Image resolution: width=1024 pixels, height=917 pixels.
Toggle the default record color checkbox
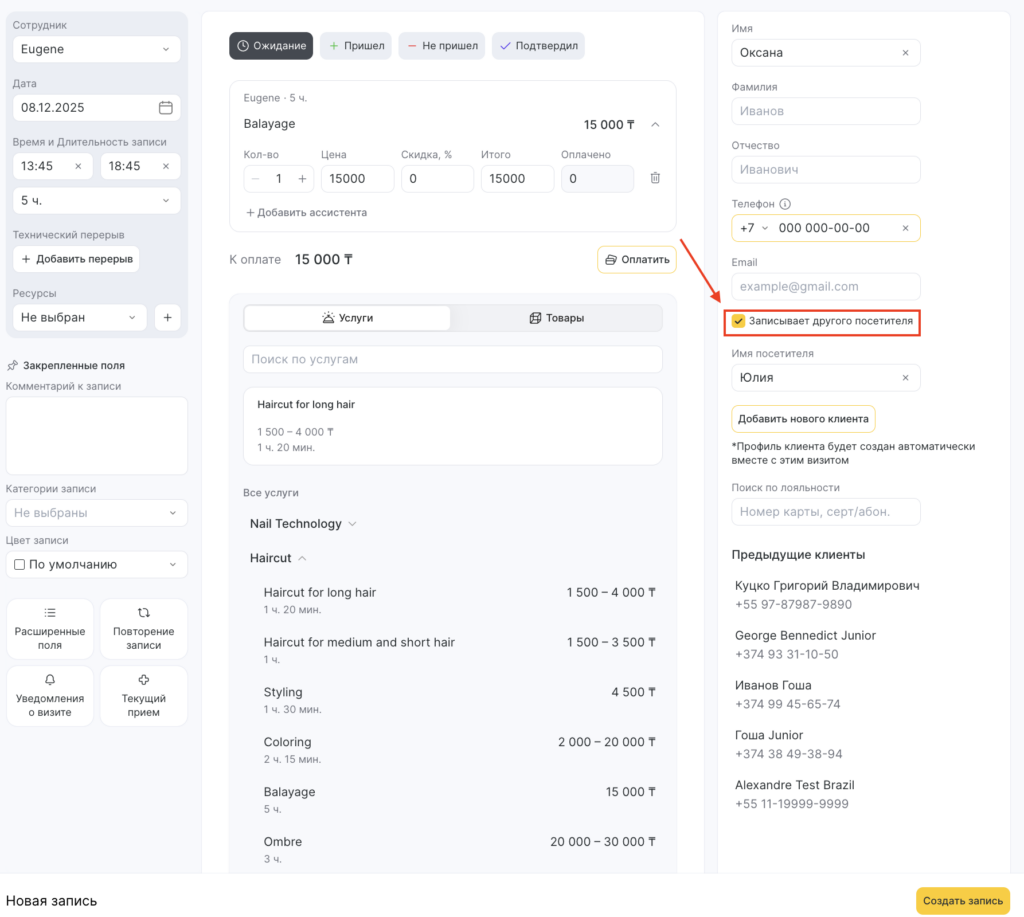pos(19,565)
